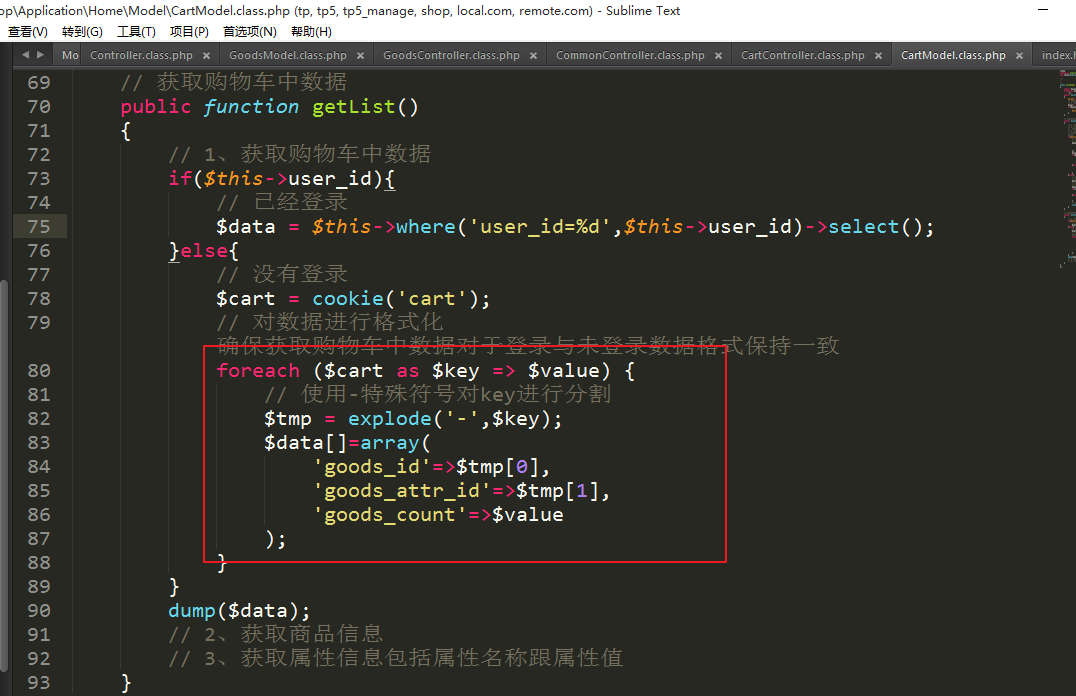Switch to the CommonController.class.php tab

(x=629, y=56)
